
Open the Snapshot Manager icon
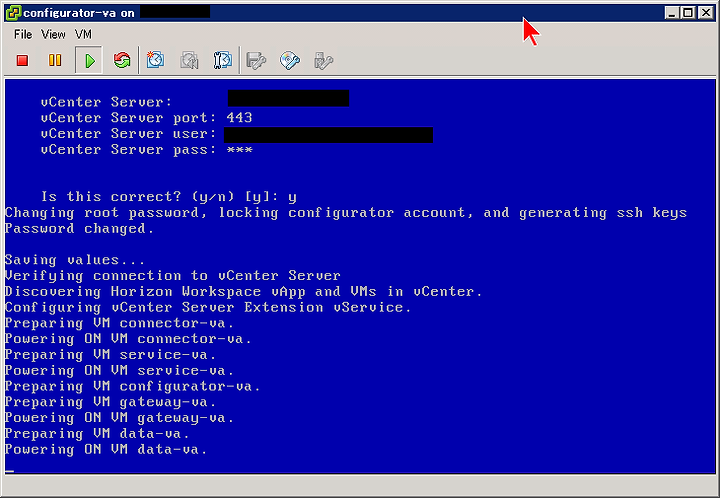223,60
